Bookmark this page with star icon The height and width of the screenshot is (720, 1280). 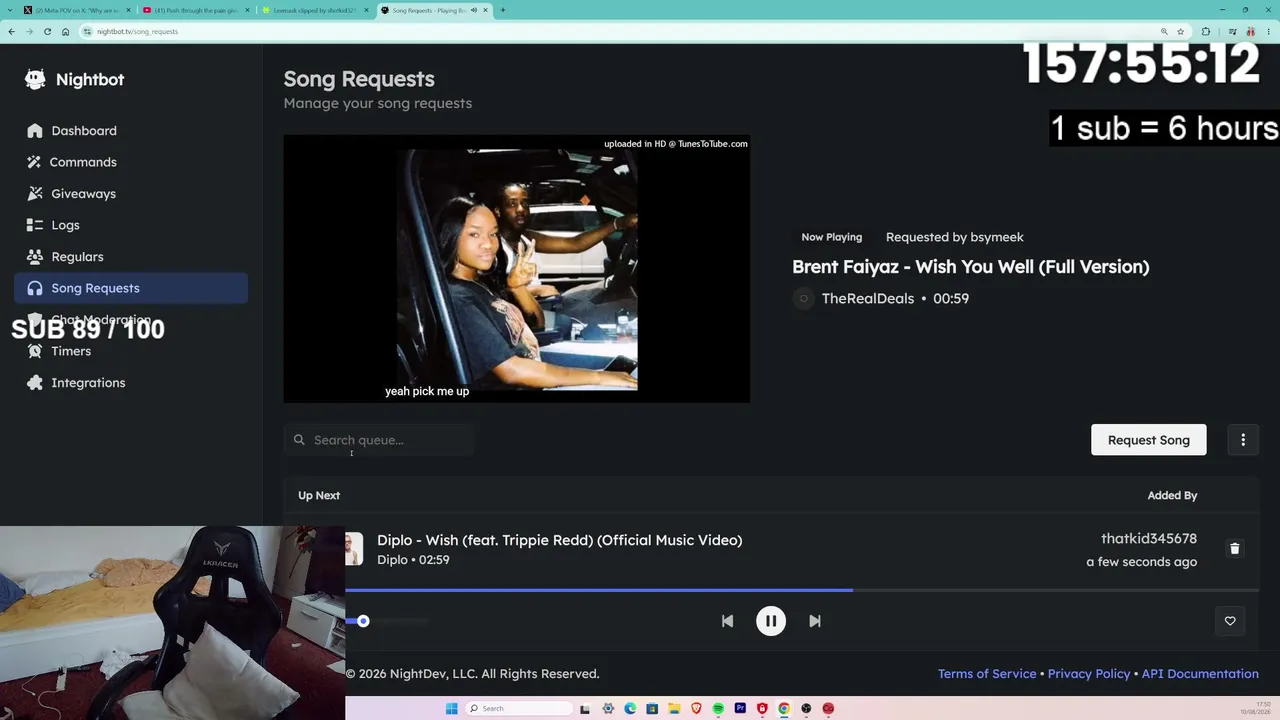(1180, 31)
